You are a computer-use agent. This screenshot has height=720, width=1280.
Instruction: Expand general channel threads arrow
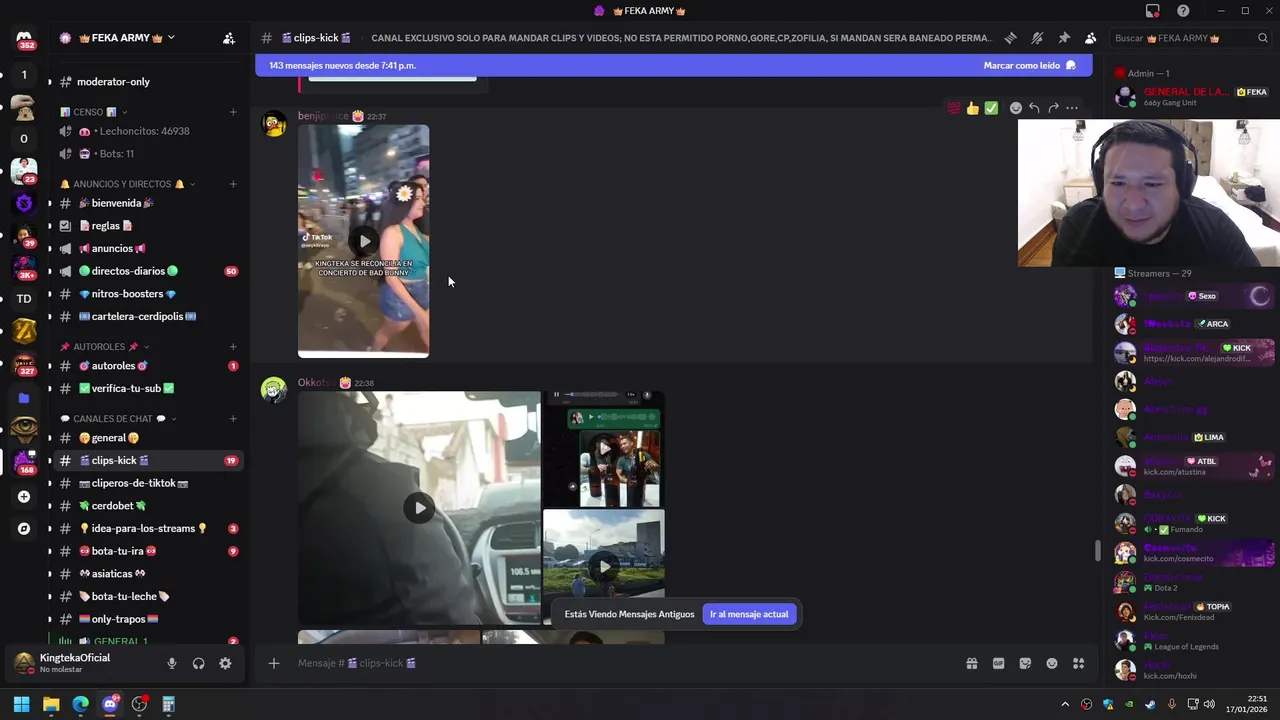click(50, 438)
